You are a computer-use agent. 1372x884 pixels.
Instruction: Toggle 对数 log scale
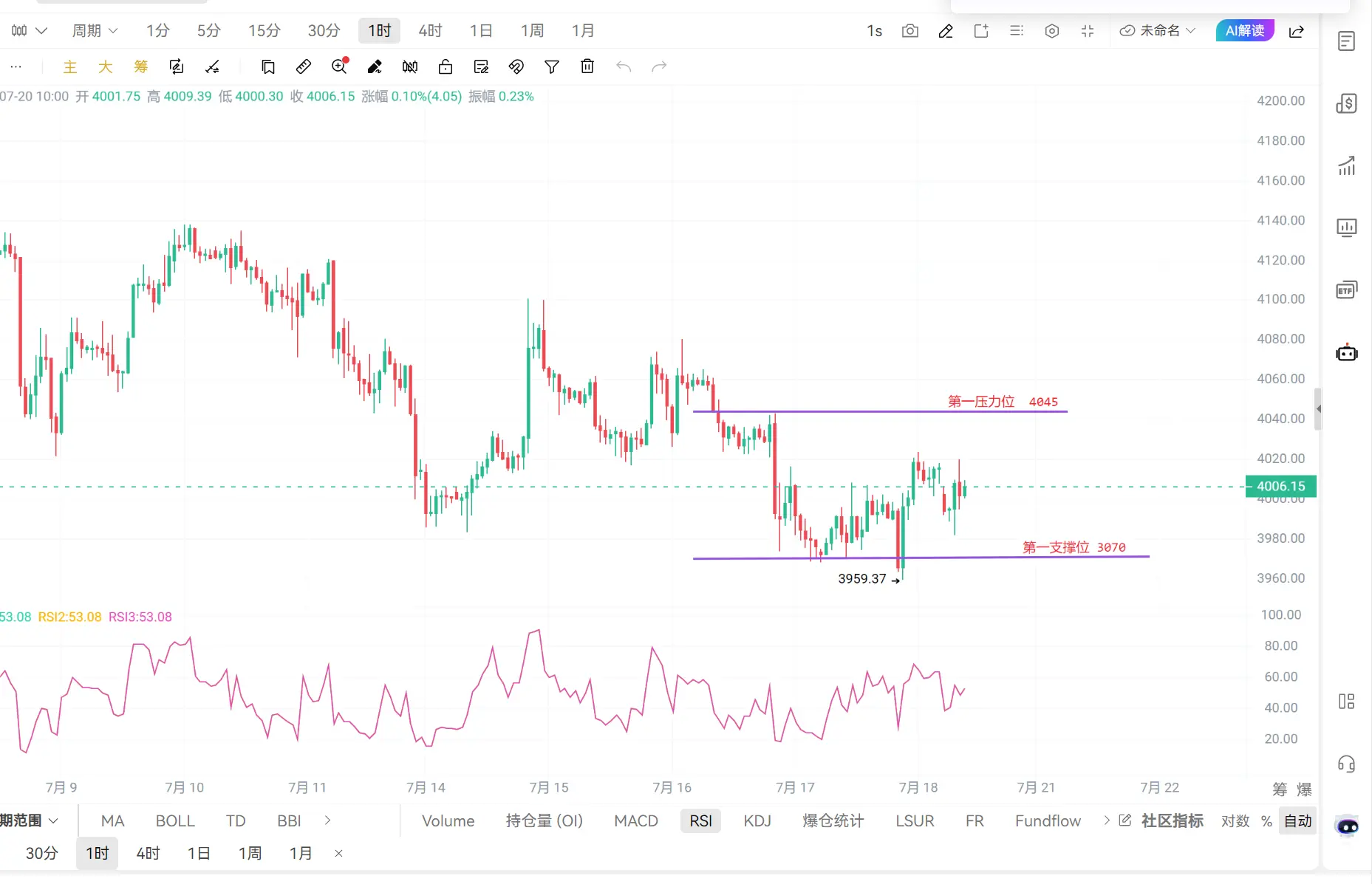(x=1235, y=820)
